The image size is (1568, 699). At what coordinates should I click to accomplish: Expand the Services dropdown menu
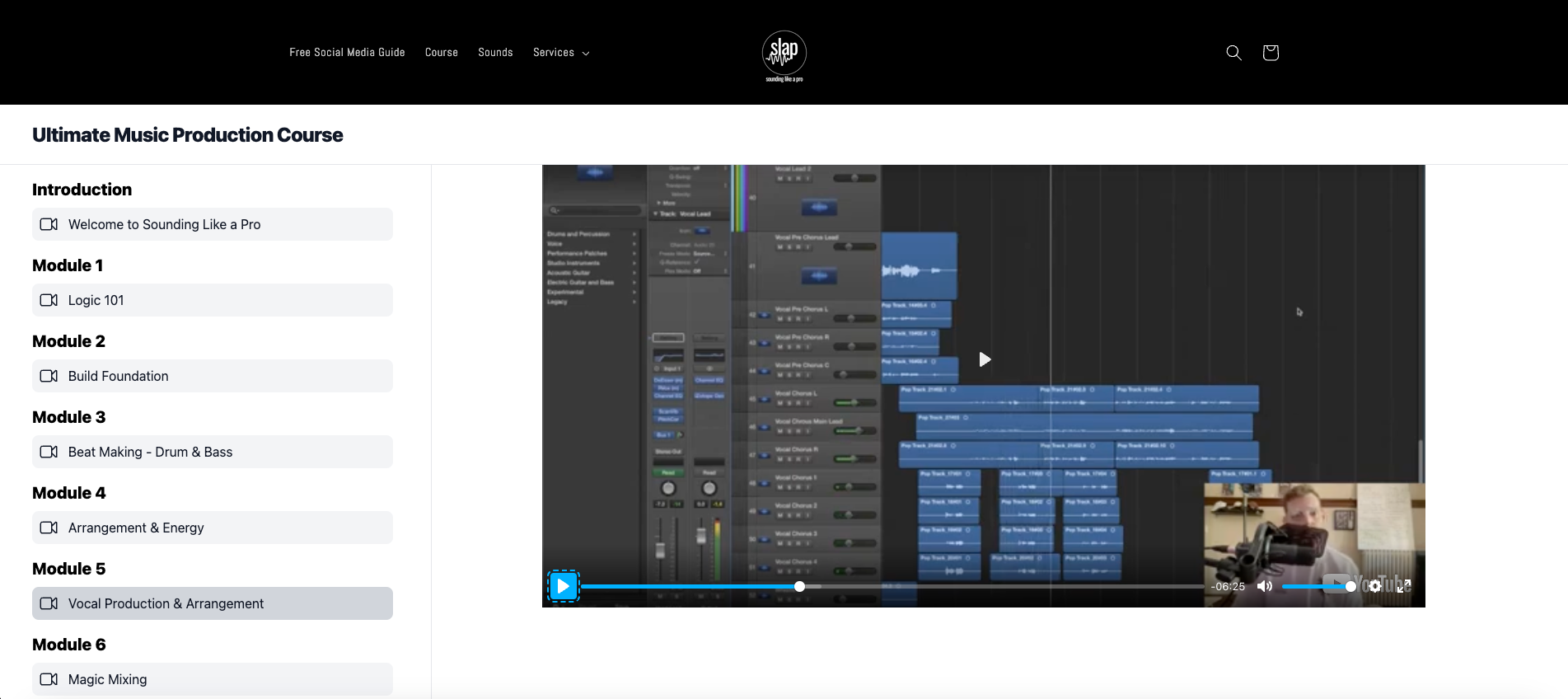click(561, 53)
